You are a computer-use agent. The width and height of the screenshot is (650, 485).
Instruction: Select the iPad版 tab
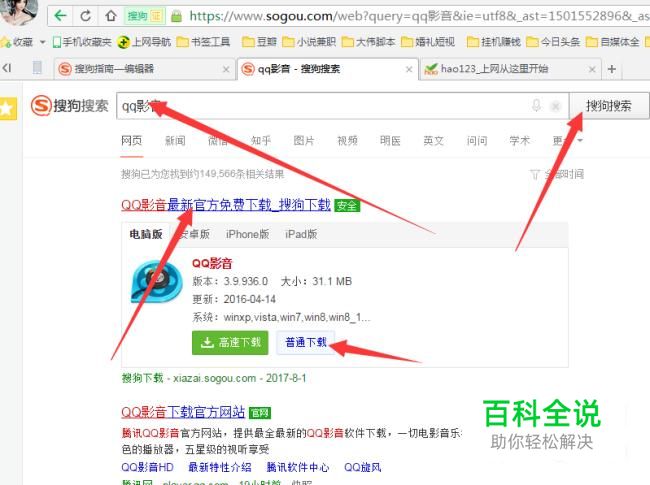[301, 234]
